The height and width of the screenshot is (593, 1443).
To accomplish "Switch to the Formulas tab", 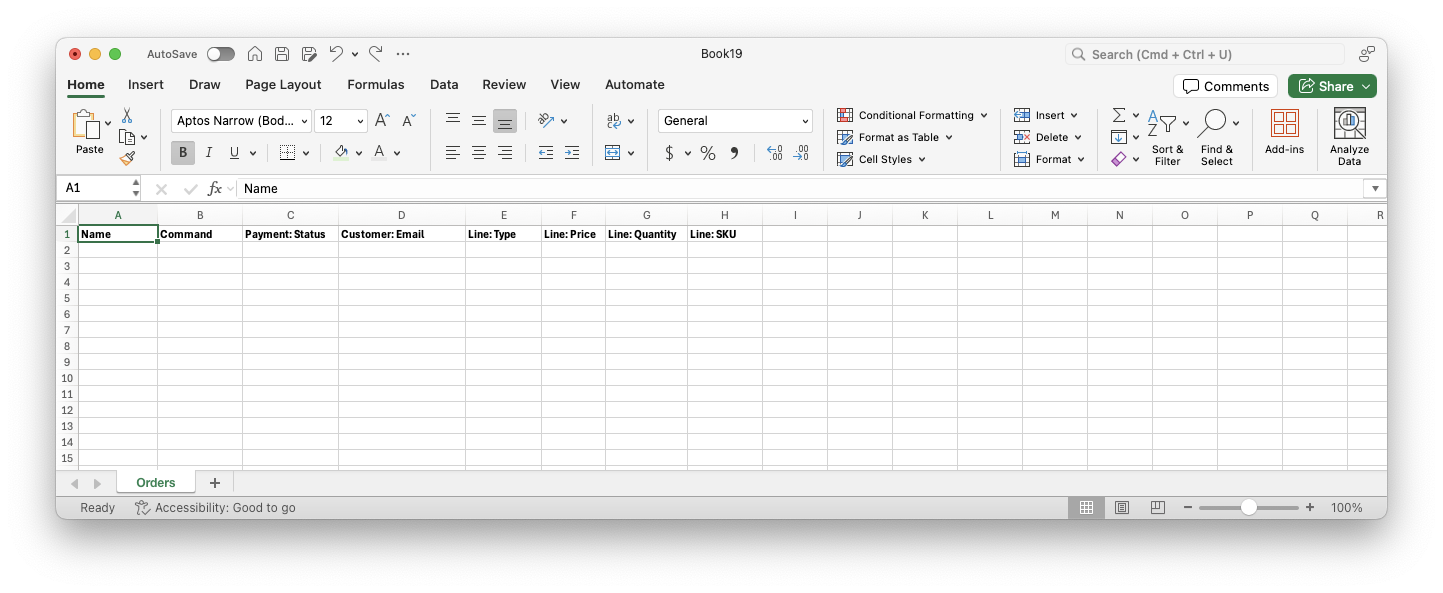I will tap(376, 85).
